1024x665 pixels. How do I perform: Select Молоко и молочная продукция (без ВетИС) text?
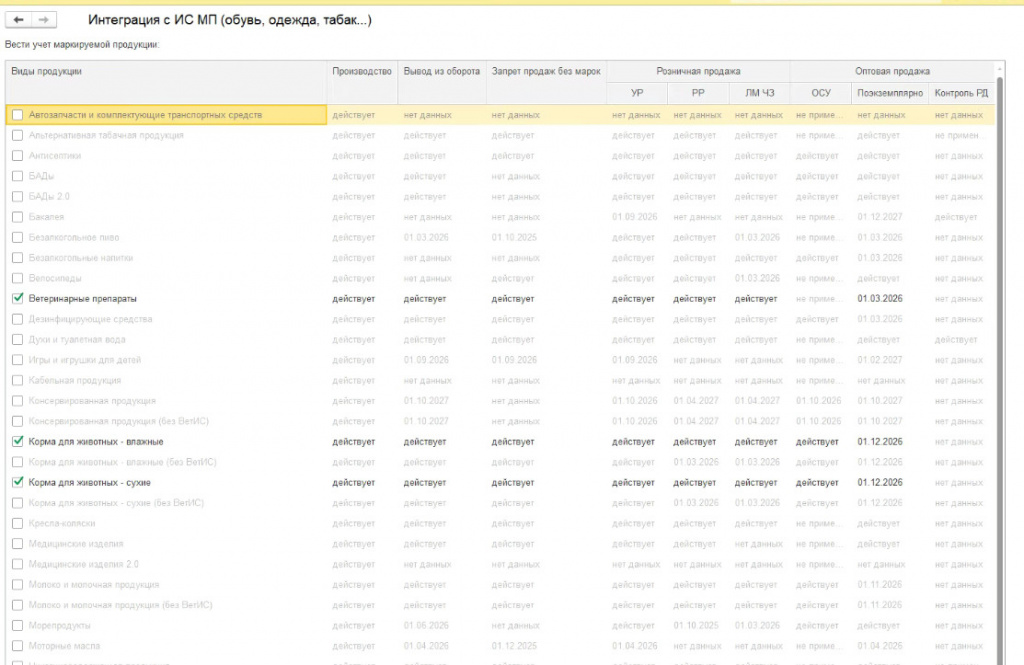click(x=121, y=605)
